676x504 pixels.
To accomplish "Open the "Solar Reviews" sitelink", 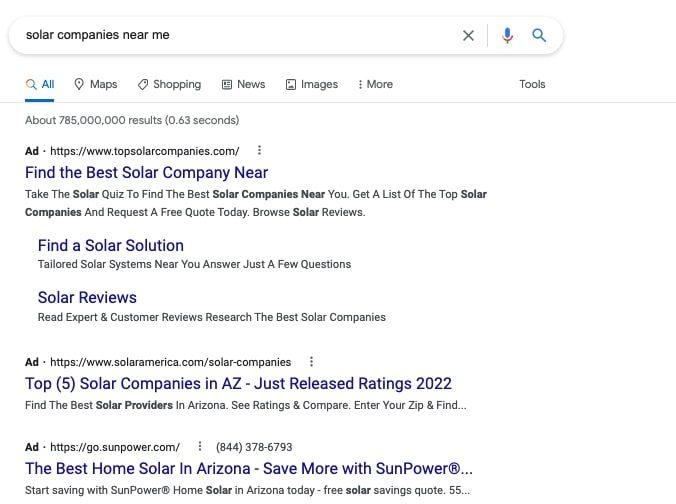I will (87, 297).
